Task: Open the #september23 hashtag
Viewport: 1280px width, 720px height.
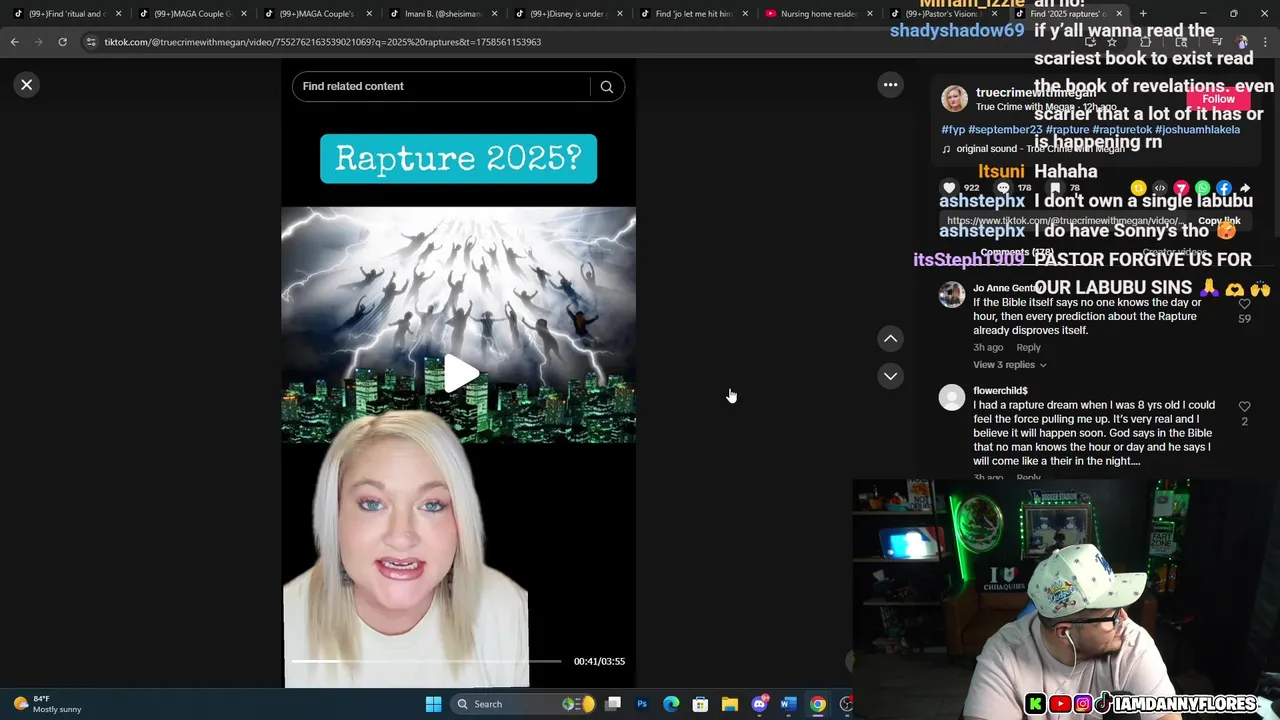Action: tap(1005, 130)
